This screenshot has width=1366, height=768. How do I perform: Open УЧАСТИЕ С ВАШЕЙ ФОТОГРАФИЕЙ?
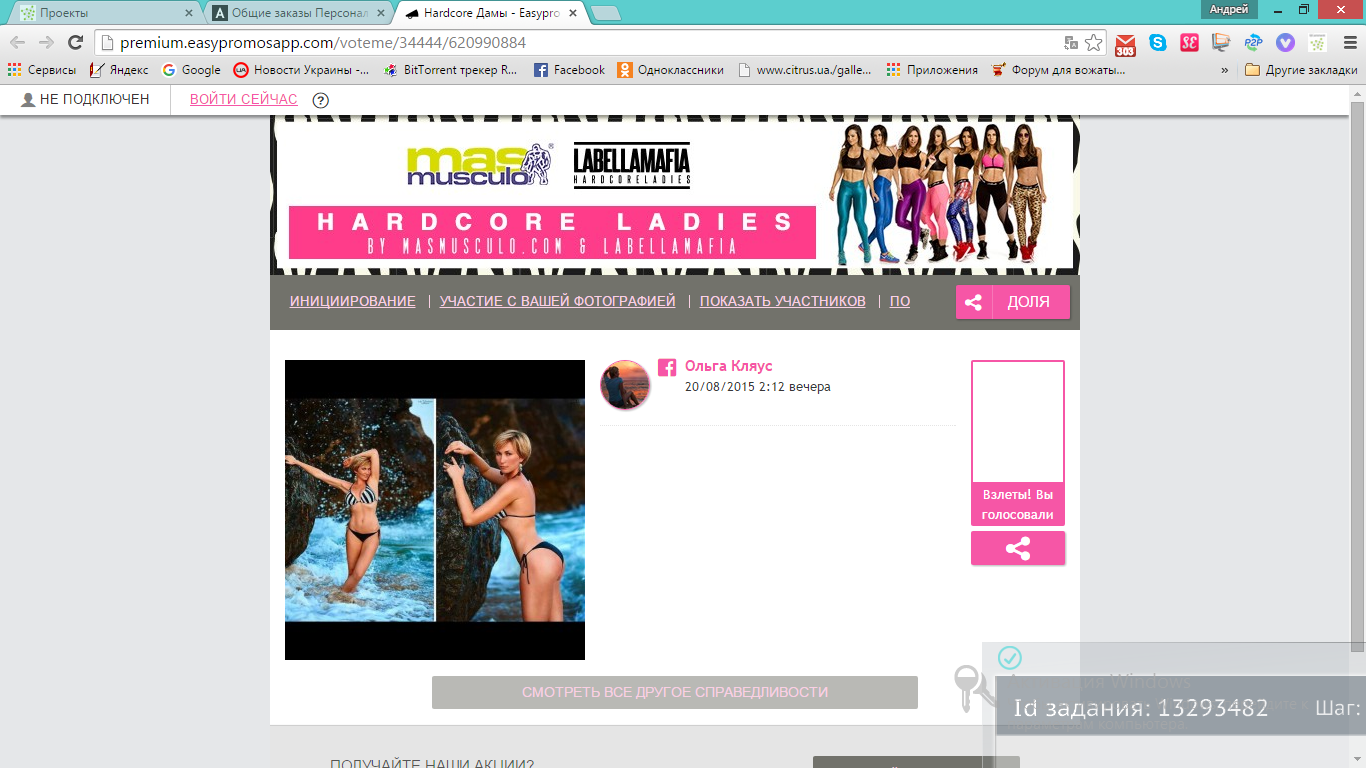tap(557, 301)
